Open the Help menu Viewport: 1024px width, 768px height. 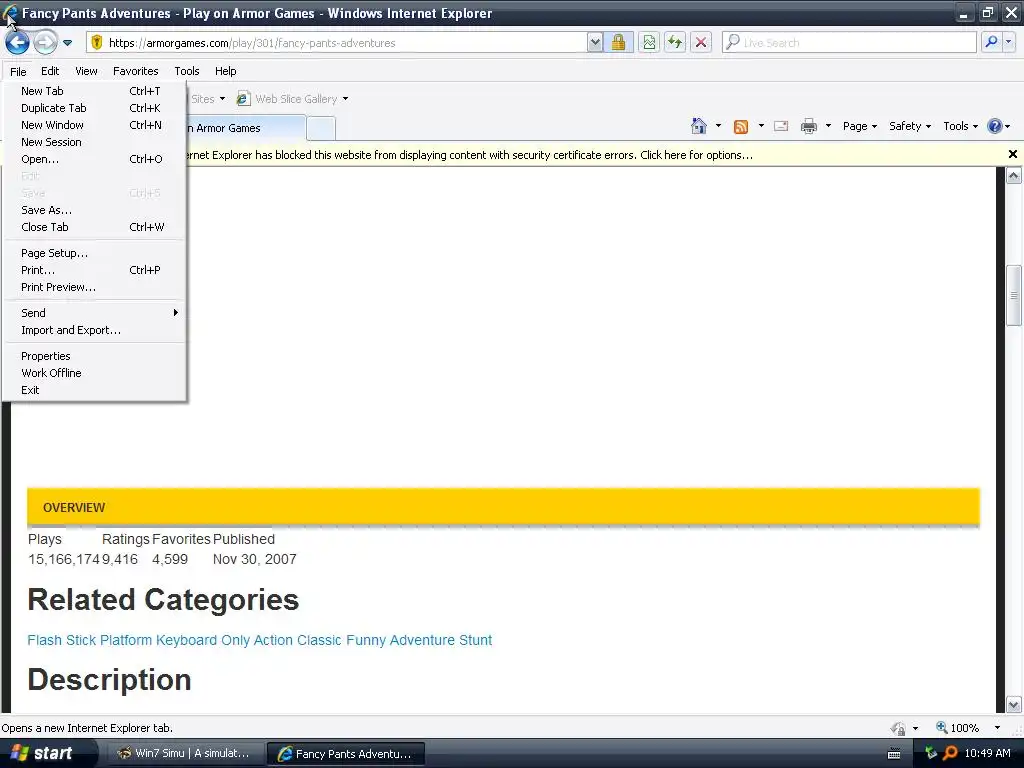[225, 71]
